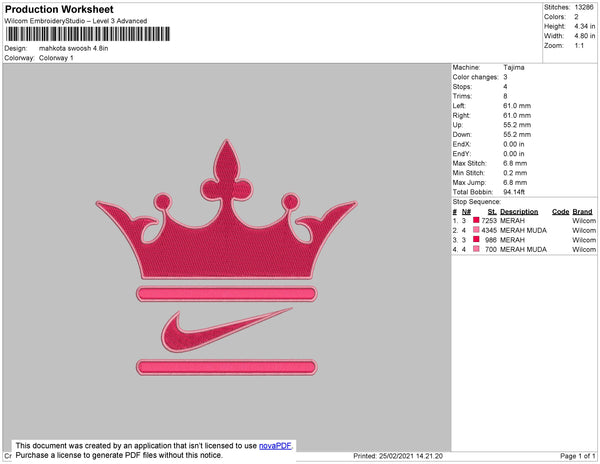This screenshot has height=464, width=600.
Task: Click the 'Printed: 25/02/2021 14.21.20' text
Action: tap(398, 456)
